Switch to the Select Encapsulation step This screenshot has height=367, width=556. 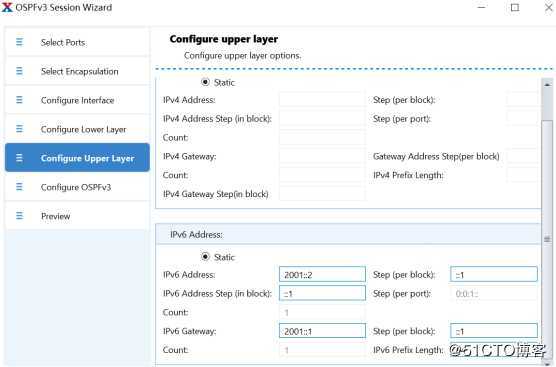pos(77,71)
